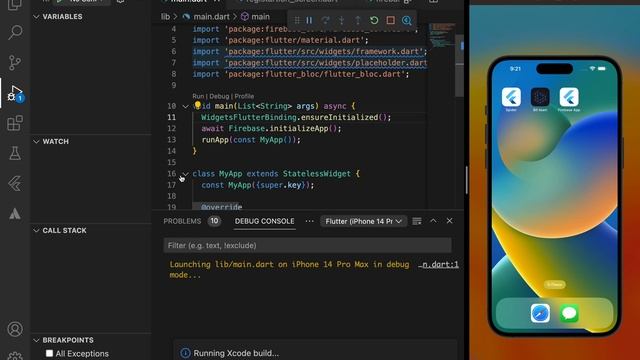The height and width of the screenshot is (360, 640).
Task: Focus the debug console filter field
Action: click(307, 245)
